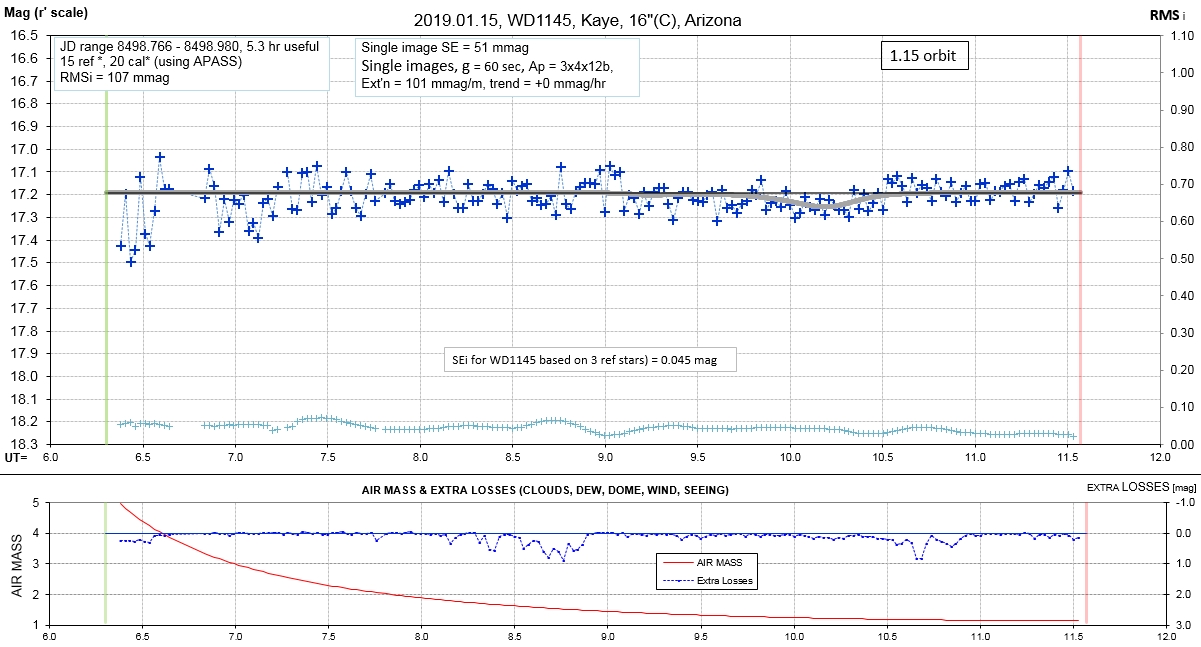The width and height of the screenshot is (1201, 647).
Task: Select 8.0 on the air mass chart's time axis
Action: coord(420,637)
